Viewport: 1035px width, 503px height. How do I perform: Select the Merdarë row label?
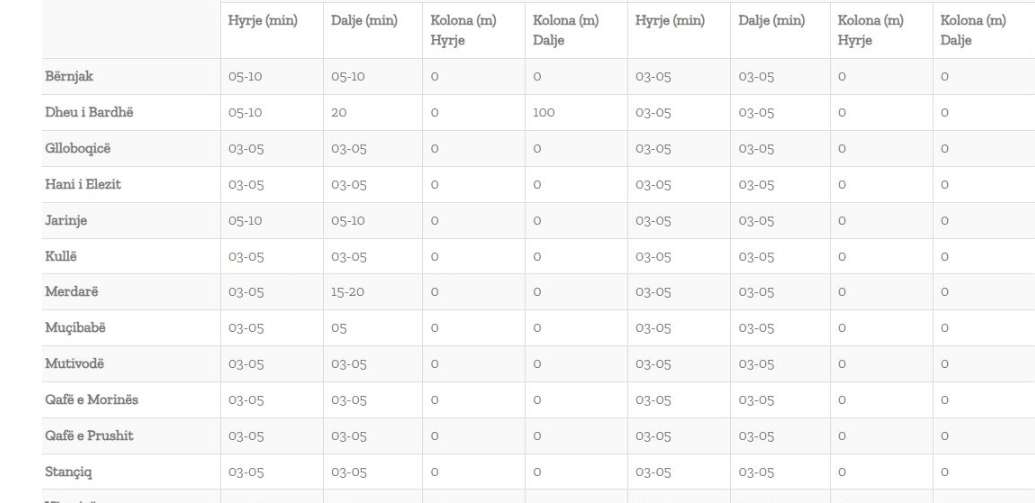[71, 292]
